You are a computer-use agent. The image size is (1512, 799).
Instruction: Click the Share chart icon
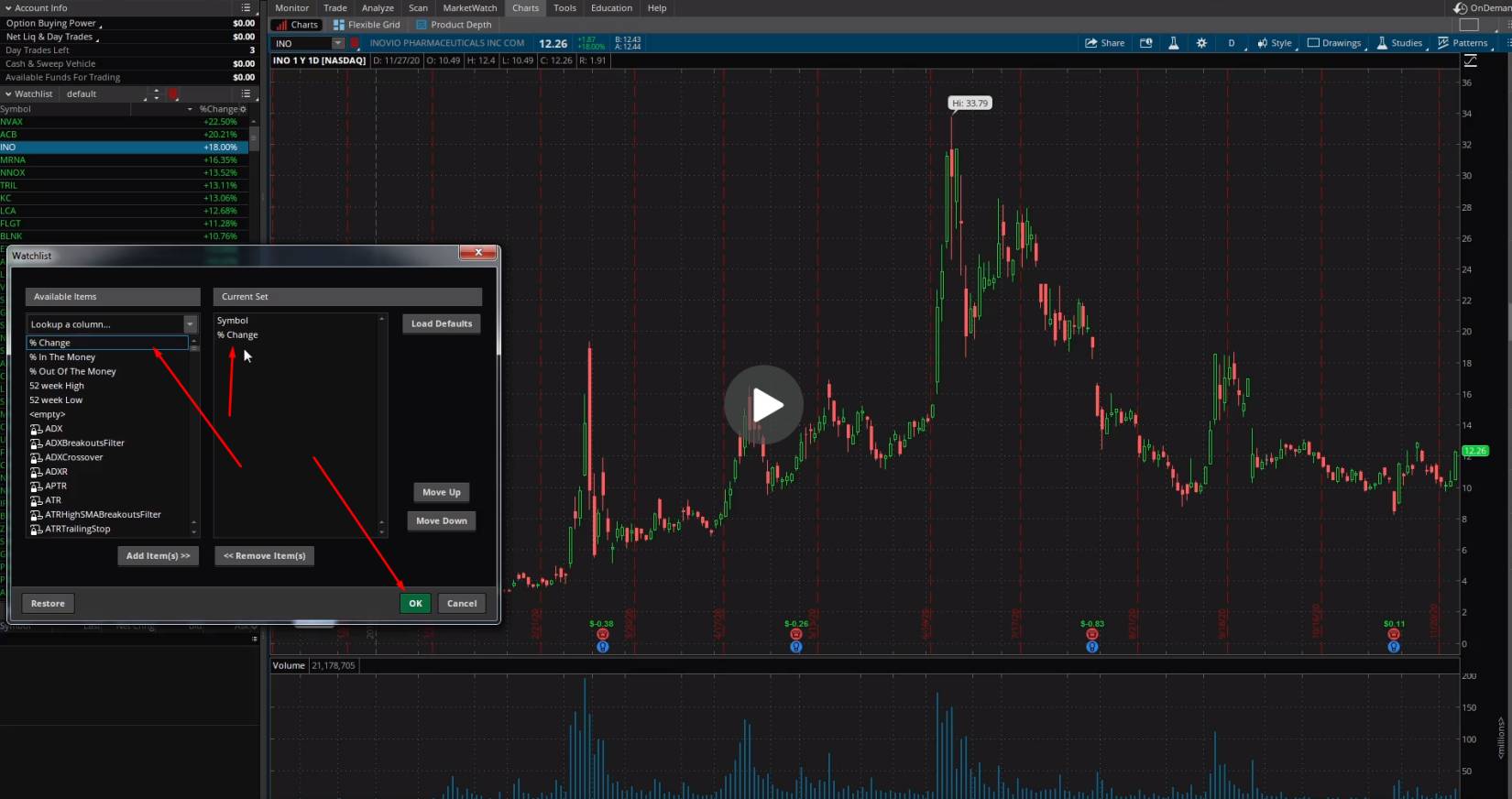pos(1104,43)
